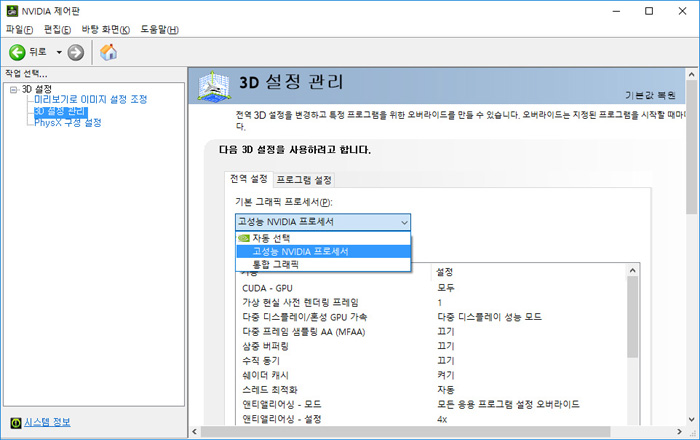Select the CUDA - GPU setting row
This screenshot has width=700, height=440.
[432, 288]
